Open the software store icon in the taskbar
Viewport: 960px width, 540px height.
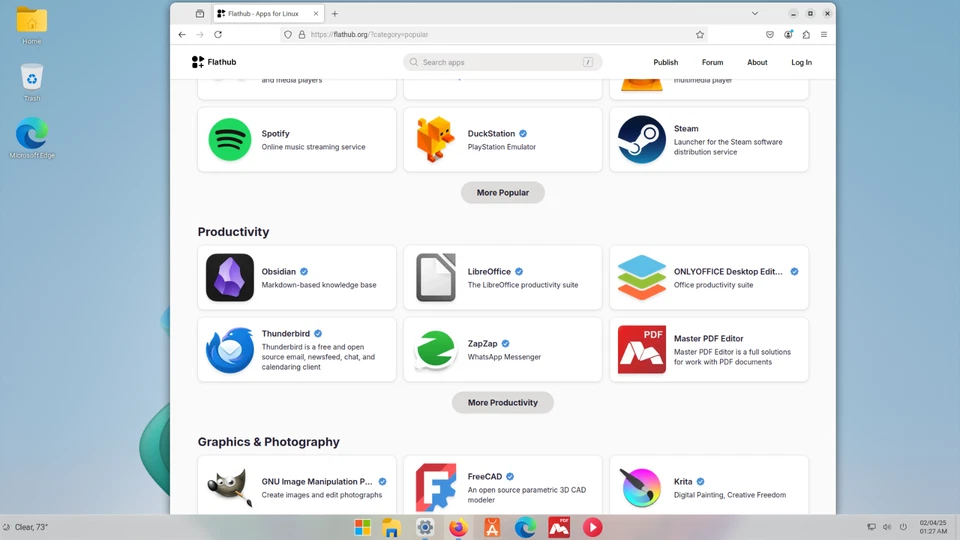click(x=492, y=527)
